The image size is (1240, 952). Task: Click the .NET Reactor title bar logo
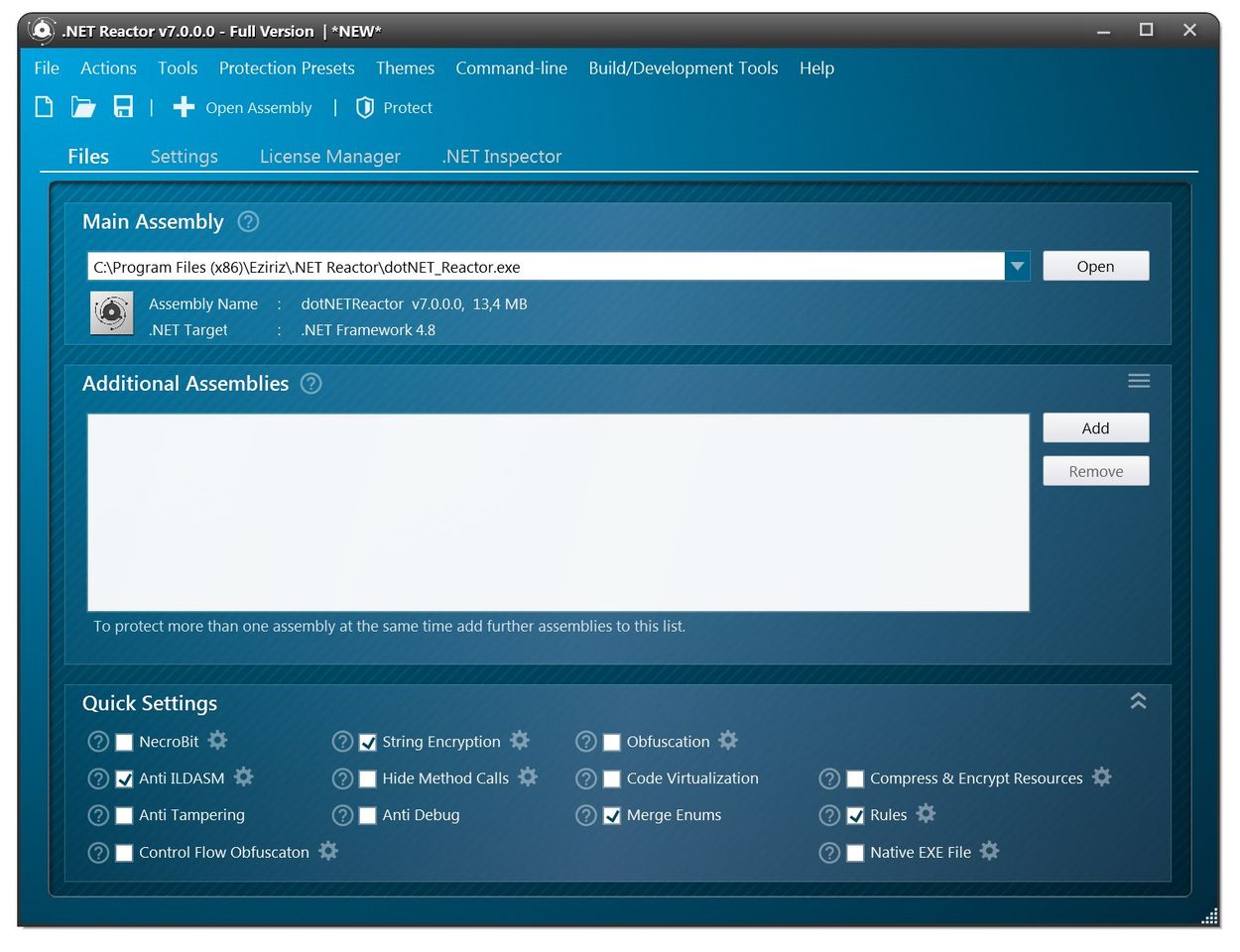click(x=42, y=31)
